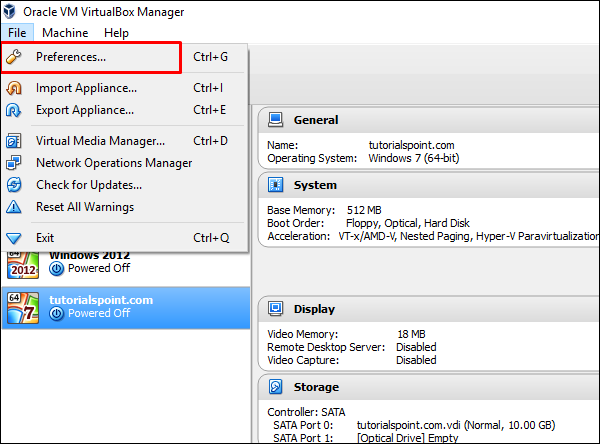This screenshot has height=444, width=600.
Task: Choose Preferences... from the File menu
Action: click(x=71, y=57)
